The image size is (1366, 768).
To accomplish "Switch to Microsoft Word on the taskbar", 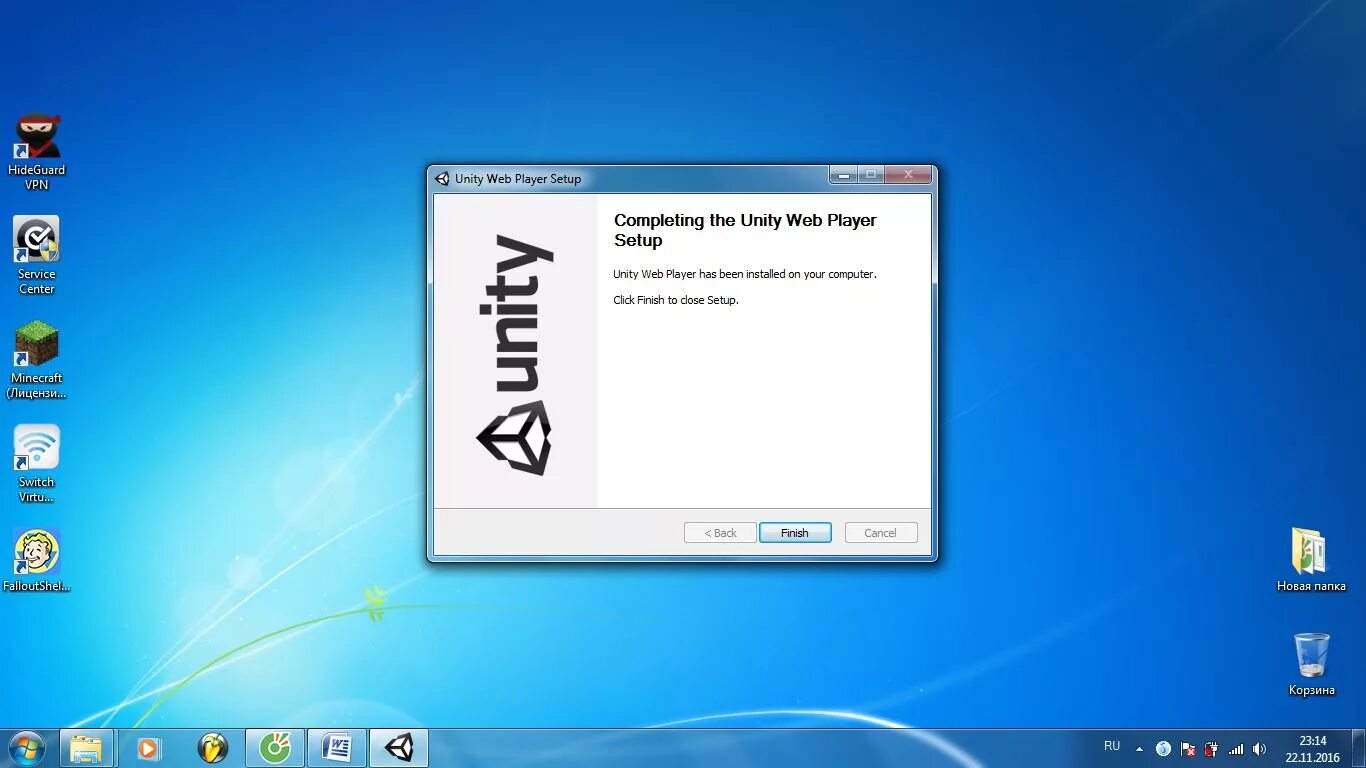I will coord(337,748).
